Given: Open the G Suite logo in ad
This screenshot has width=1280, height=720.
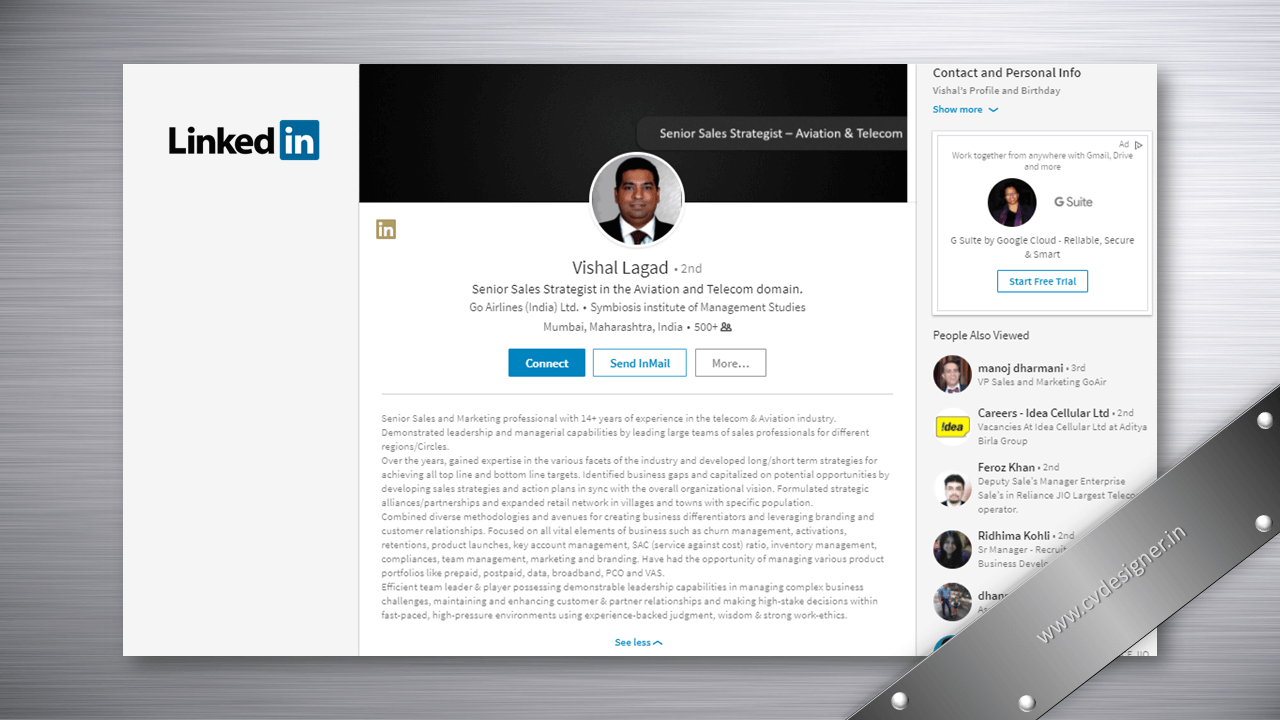Looking at the screenshot, I should tap(1073, 202).
